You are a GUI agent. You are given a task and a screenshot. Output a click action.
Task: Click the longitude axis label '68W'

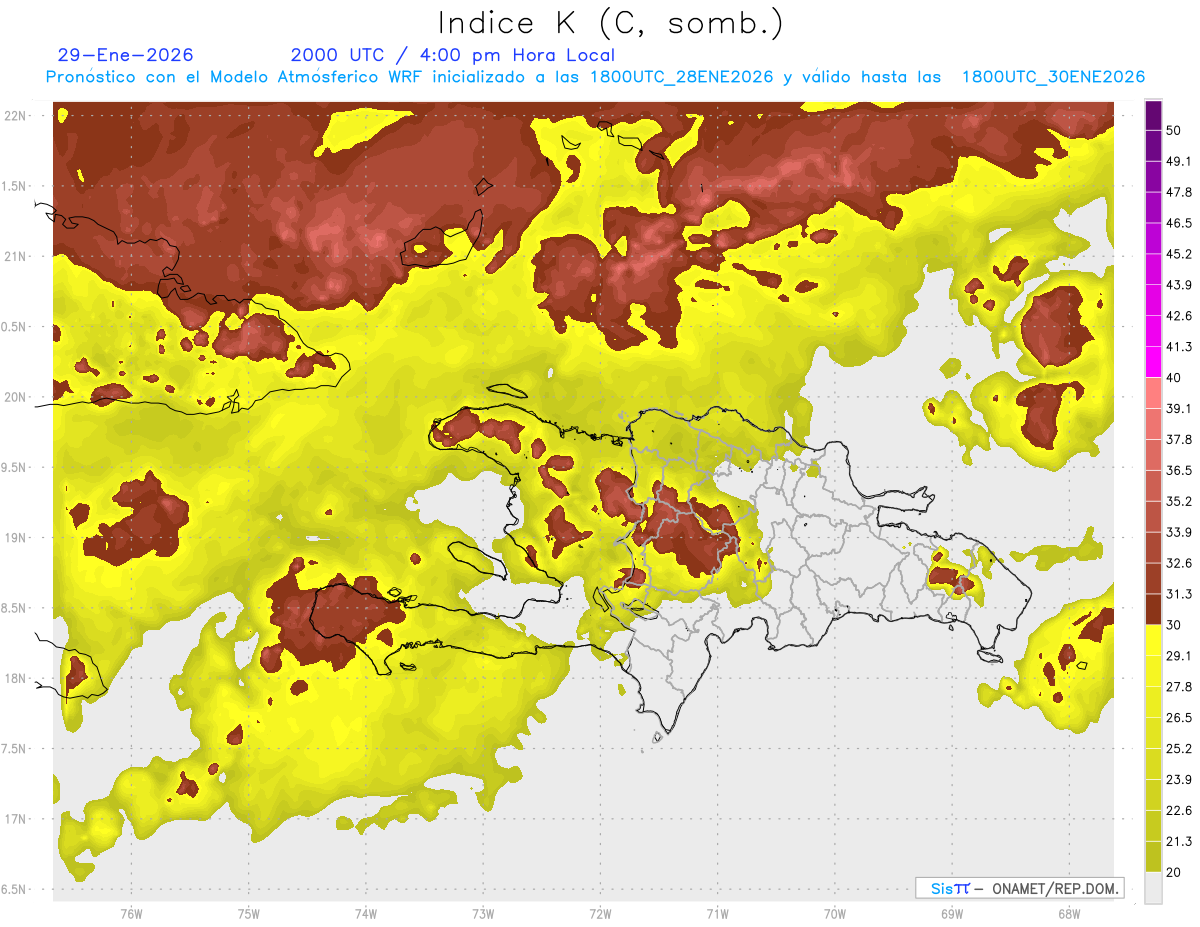(x=1068, y=914)
